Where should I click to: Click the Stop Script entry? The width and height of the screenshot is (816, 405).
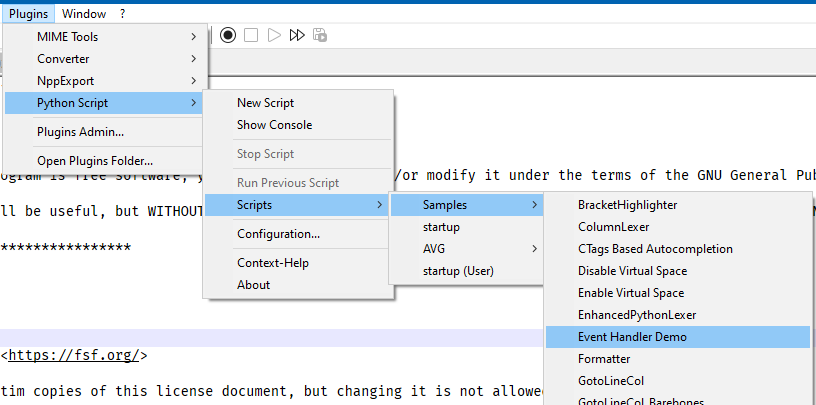298,154
